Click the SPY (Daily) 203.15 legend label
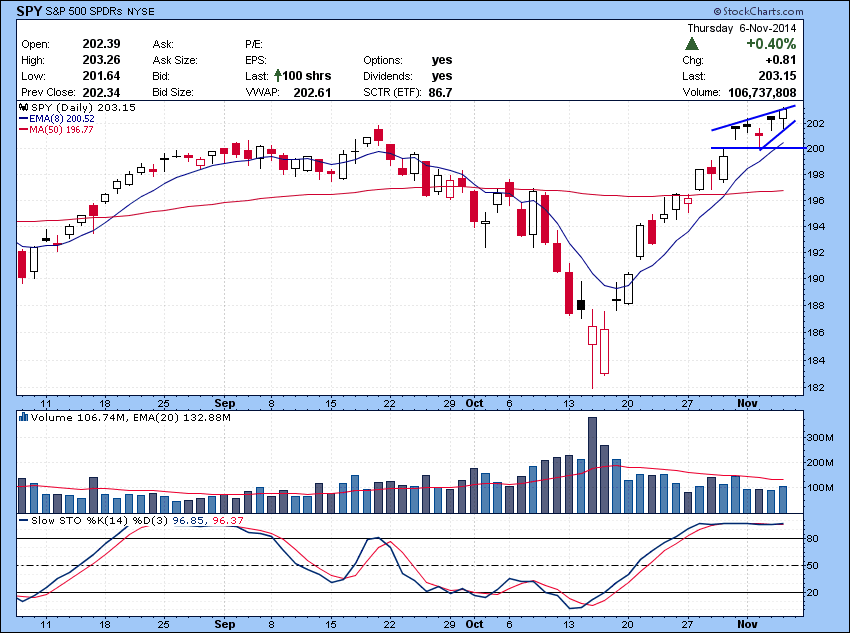 pyautogui.click(x=83, y=107)
